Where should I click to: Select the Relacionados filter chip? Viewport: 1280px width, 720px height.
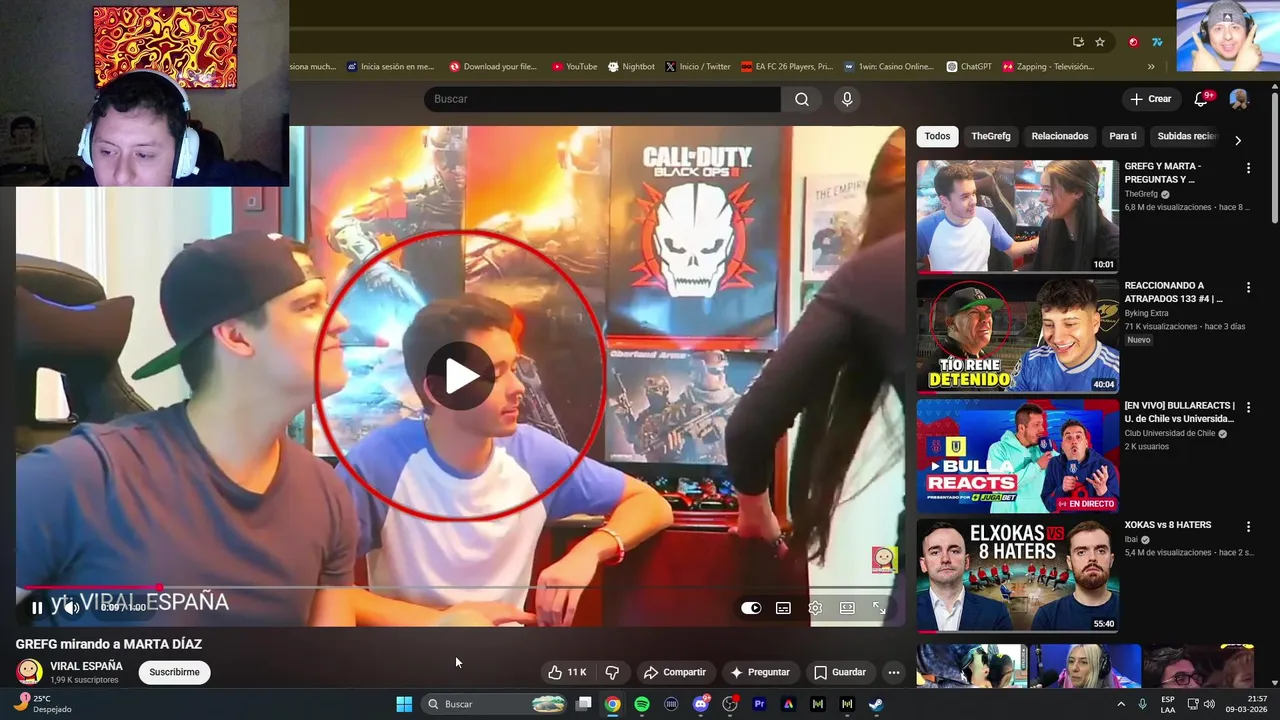point(1060,136)
